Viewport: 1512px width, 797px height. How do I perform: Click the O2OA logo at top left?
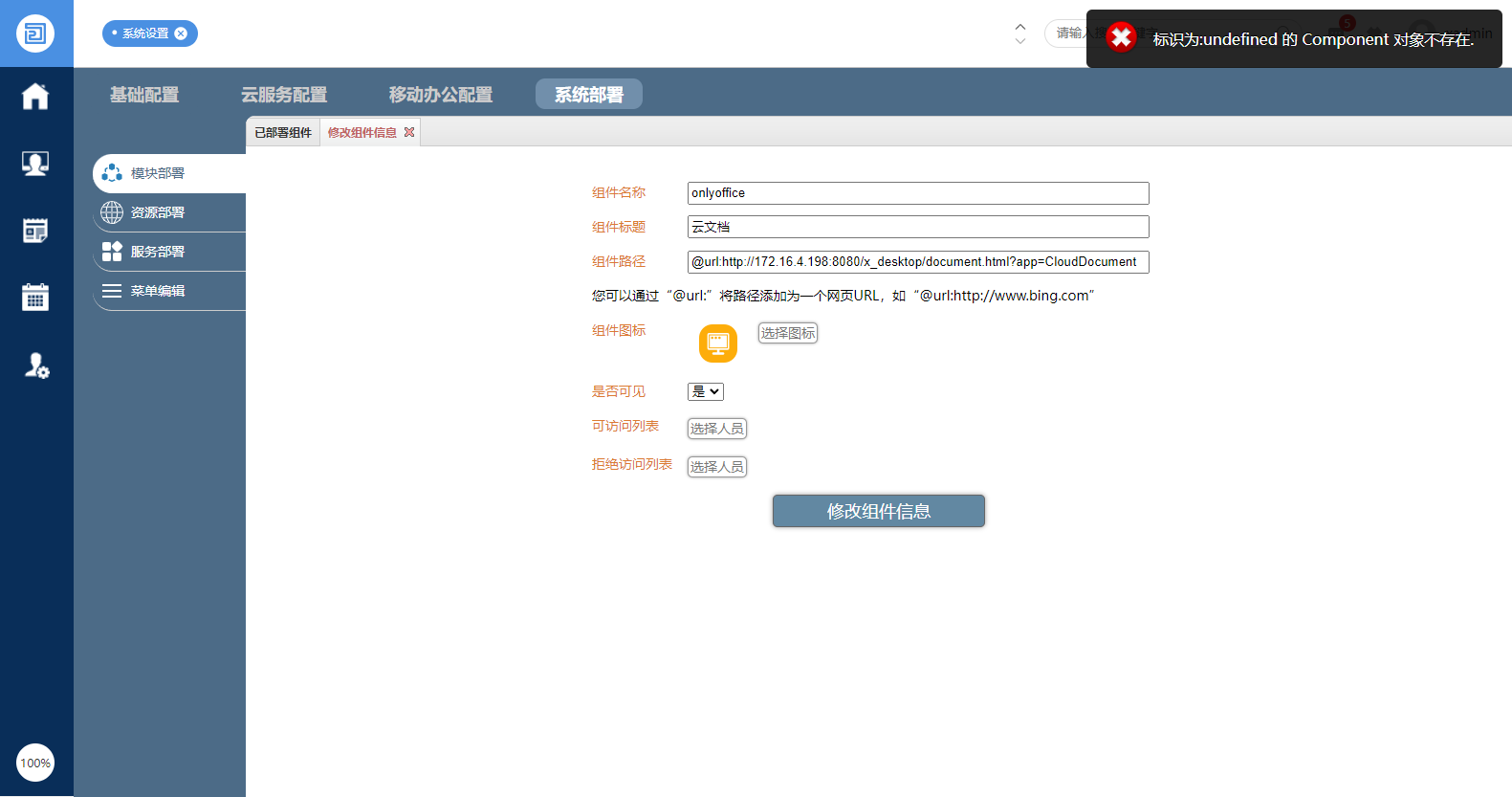(35, 33)
